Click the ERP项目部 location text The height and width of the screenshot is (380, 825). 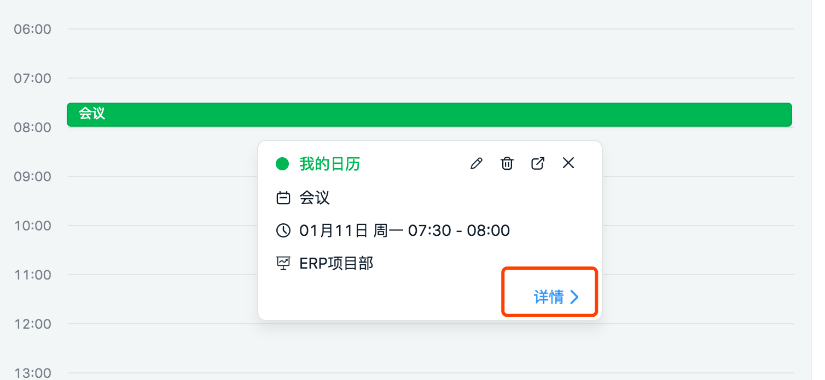[x=336, y=263]
